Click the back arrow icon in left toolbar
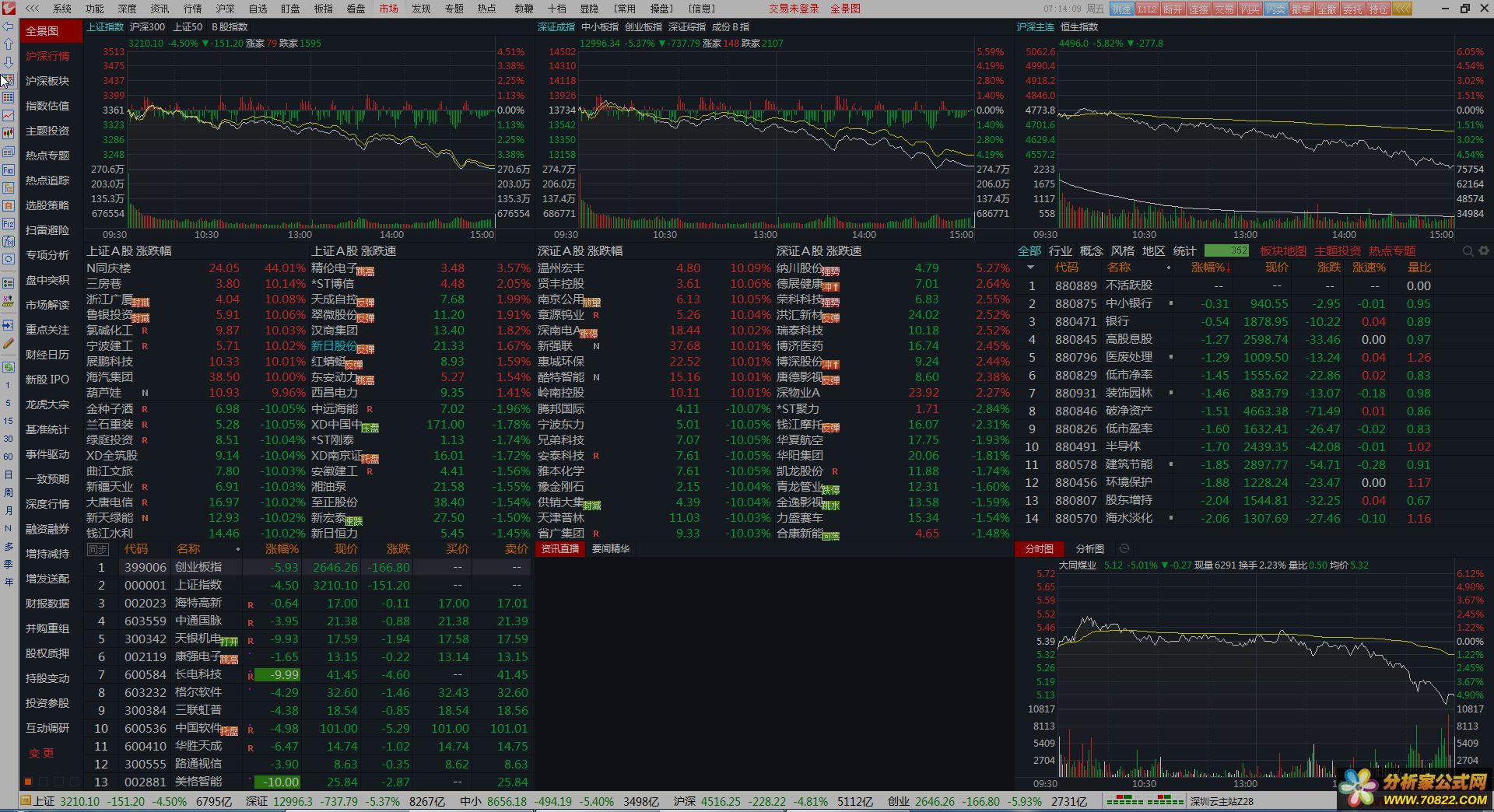1494x812 pixels. [x=9, y=26]
